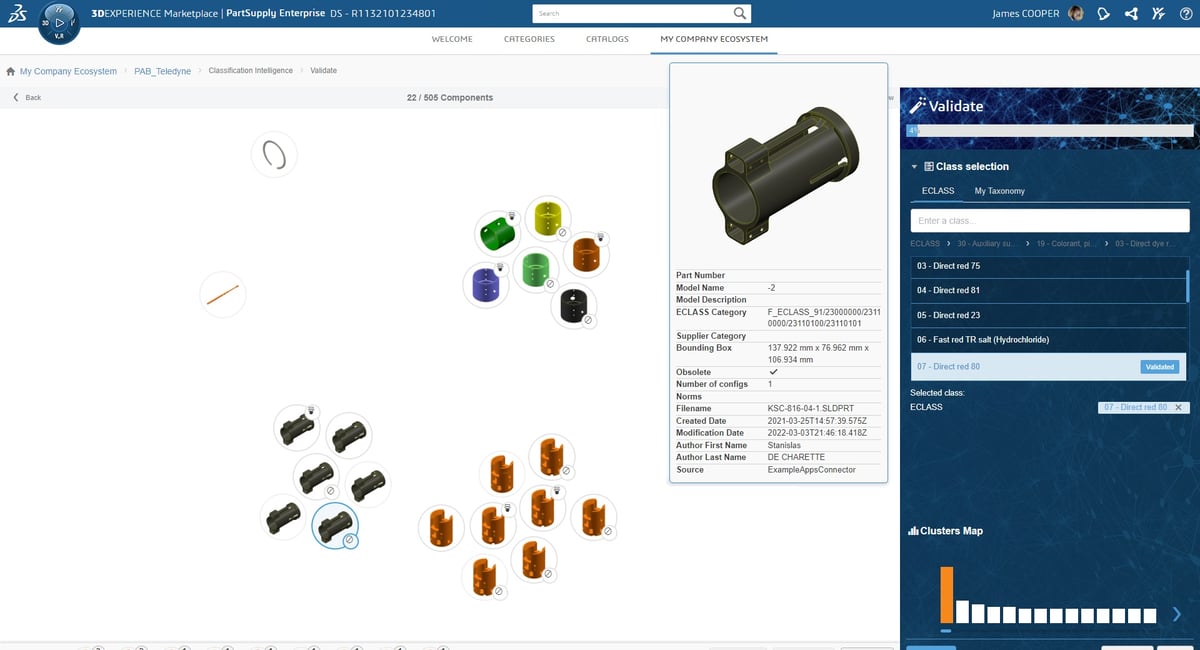
Task: Click the home icon in breadcrumb
Action: coord(10,71)
